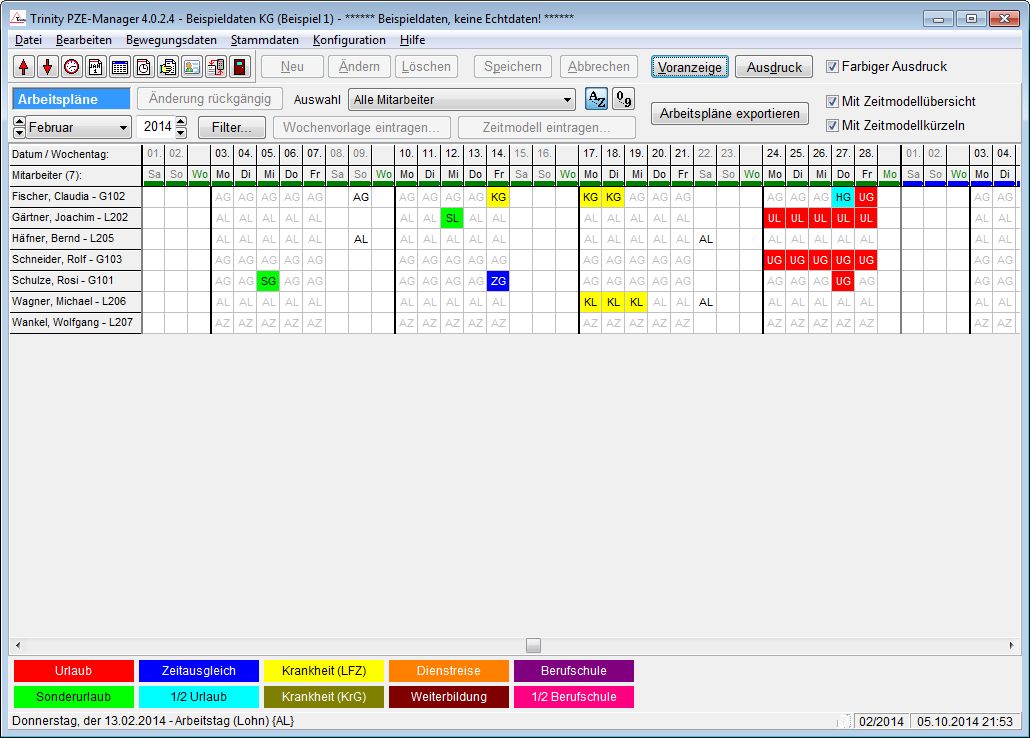Increase the year 2014 with spinner
The height and width of the screenshot is (738, 1030).
point(180,123)
